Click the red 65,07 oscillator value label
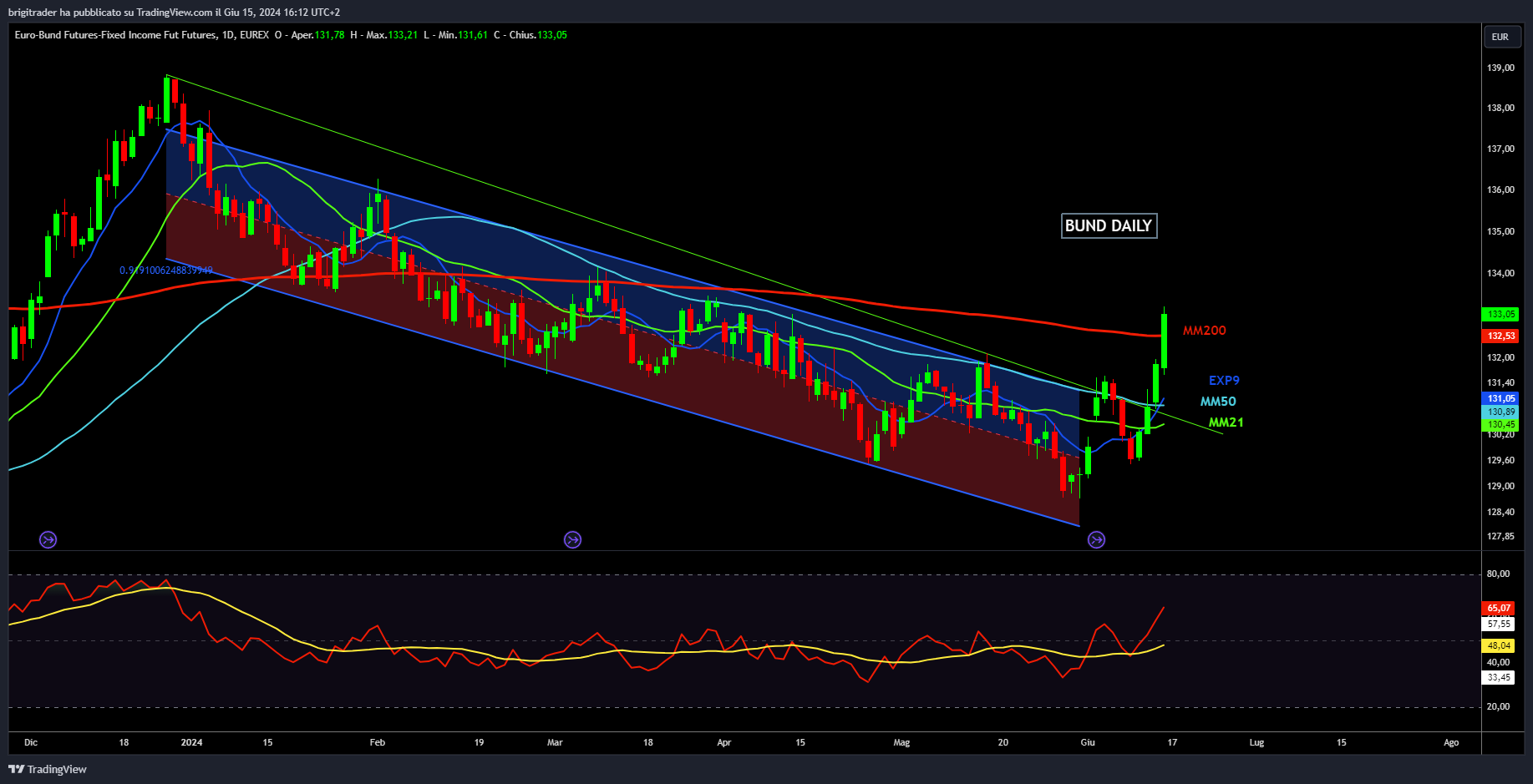Screen dimensions: 1533x784 1499,608
